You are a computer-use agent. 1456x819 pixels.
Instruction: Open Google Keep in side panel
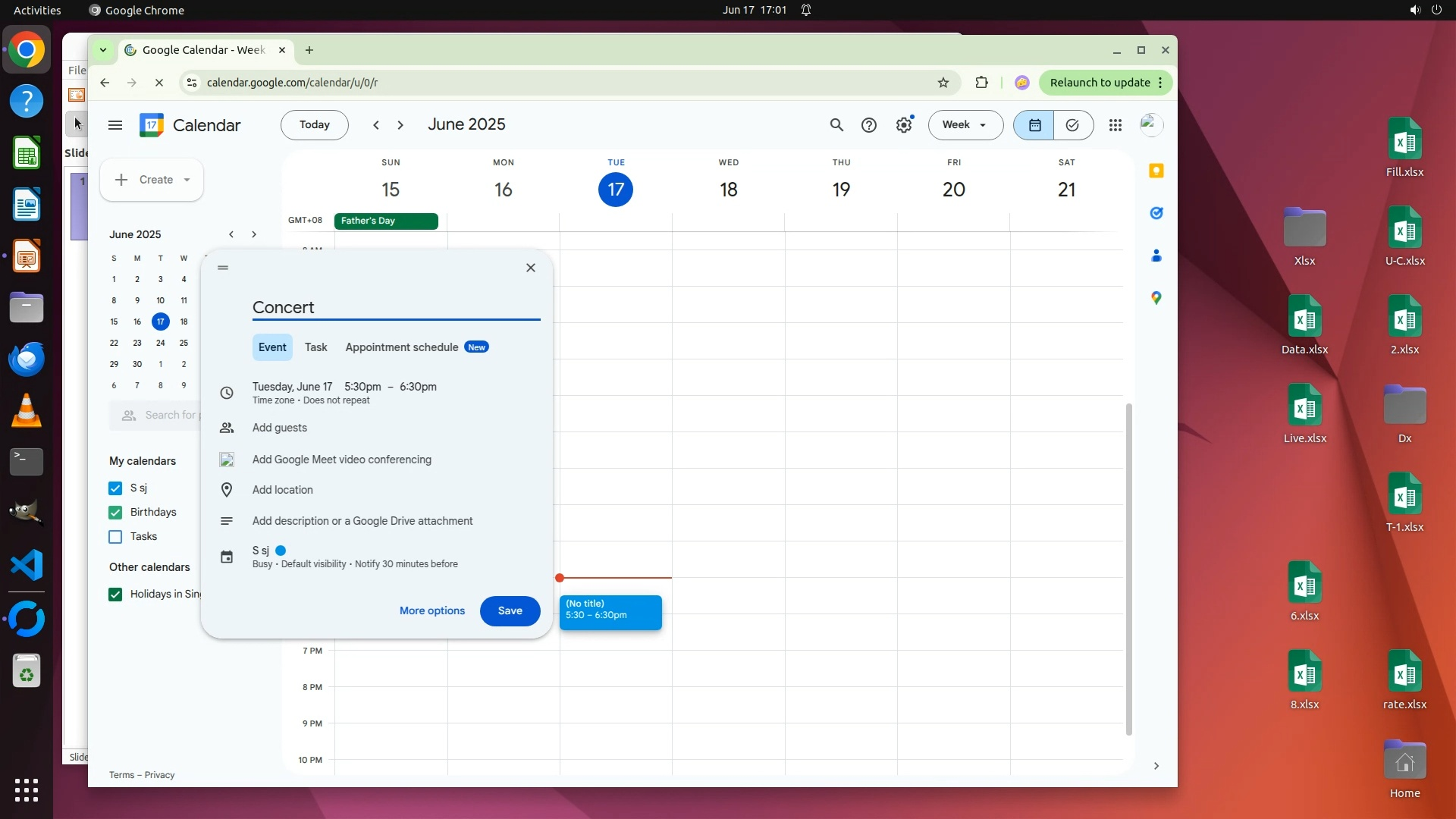point(1156,171)
